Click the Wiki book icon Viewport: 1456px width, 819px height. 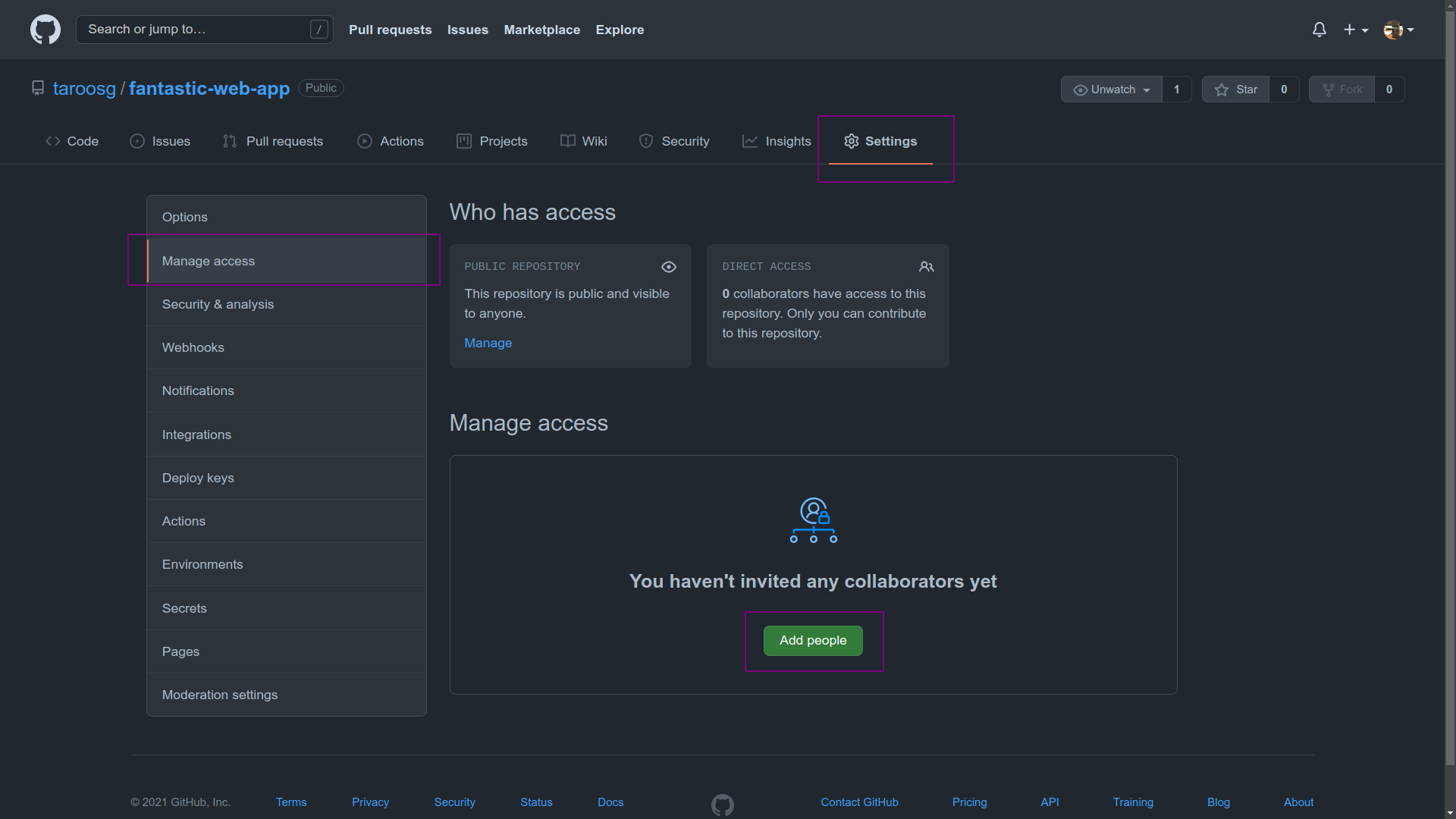pyautogui.click(x=567, y=141)
